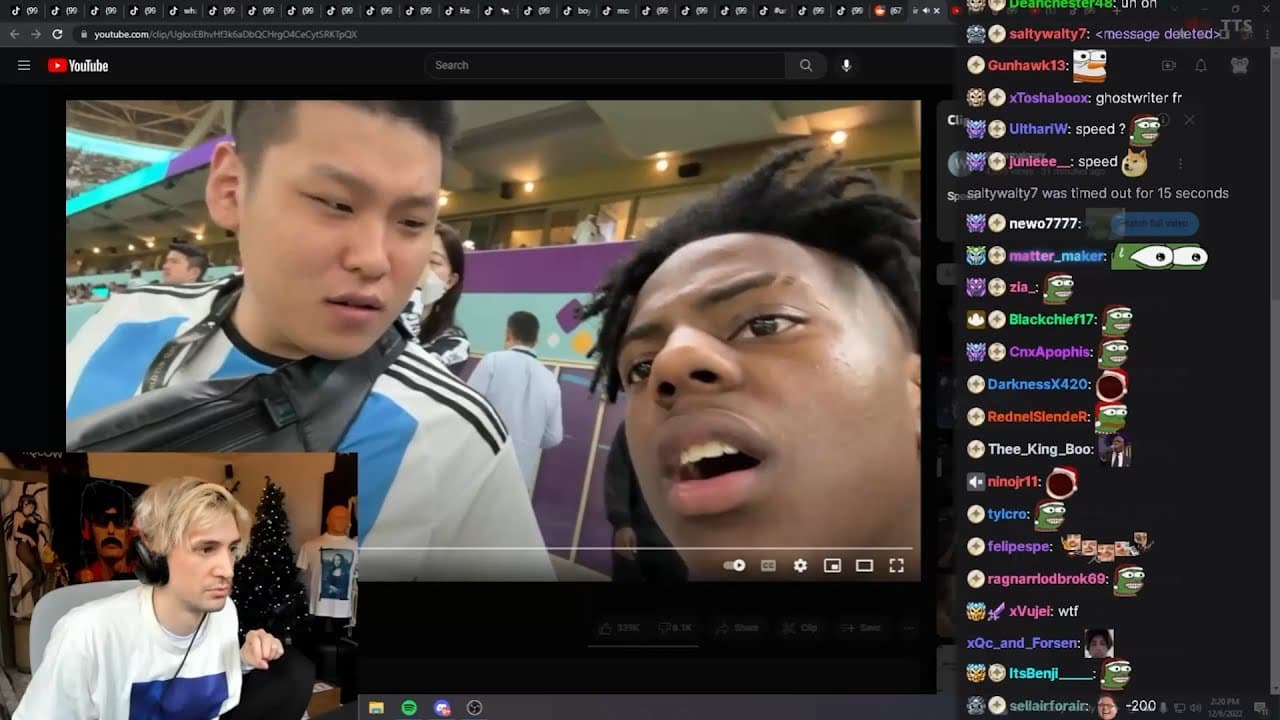Screen dimensions: 1280x720
Task: Open video settings gear in the player
Action: 800,565
